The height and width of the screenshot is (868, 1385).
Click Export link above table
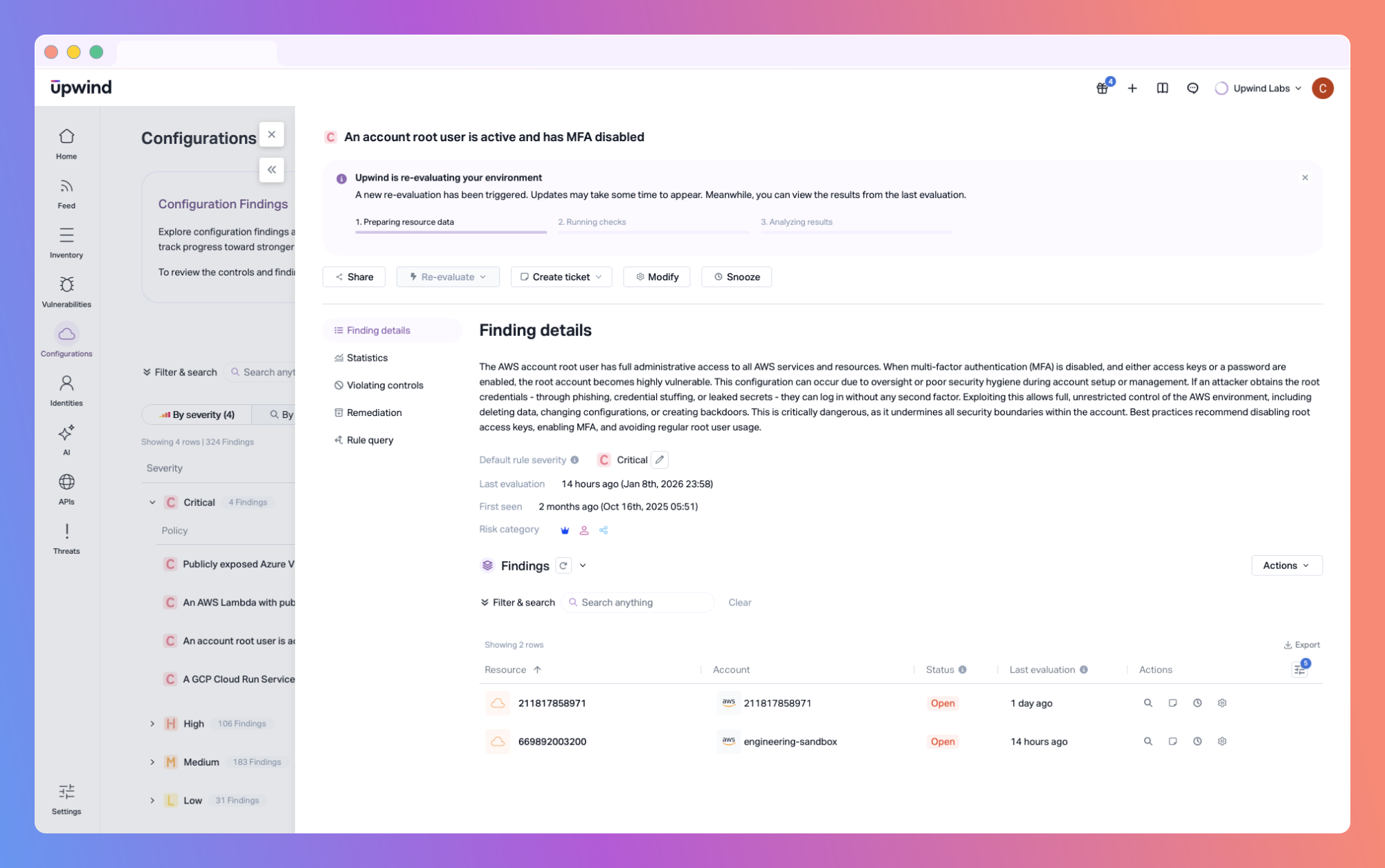click(x=1302, y=644)
